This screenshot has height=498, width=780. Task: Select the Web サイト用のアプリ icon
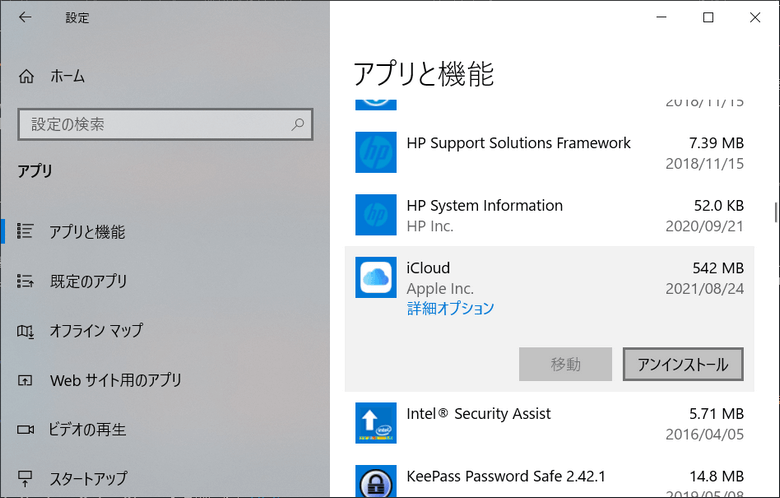click(x=25, y=381)
